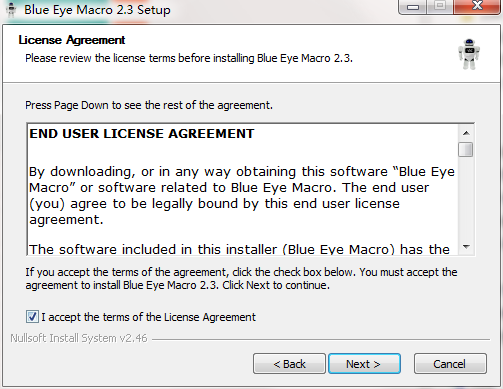Click the License Agreement header title
The width and height of the screenshot is (503, 389).
[x=72, y=40]
